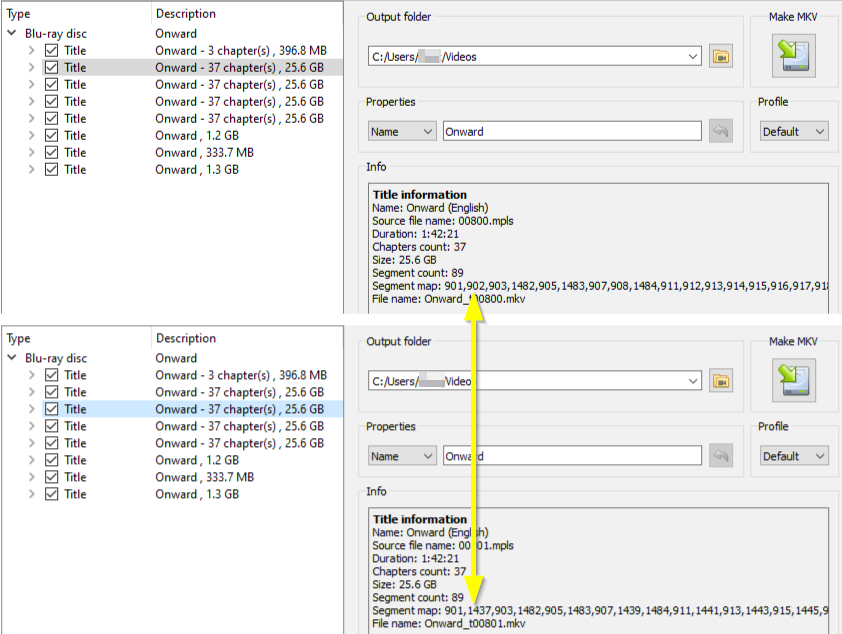Image resolution: width=842 pixels, height=634 pixels.
Task: Open the Default profile dropdown in lower panel
Action: pyautogui.click(x=794, y=456)
